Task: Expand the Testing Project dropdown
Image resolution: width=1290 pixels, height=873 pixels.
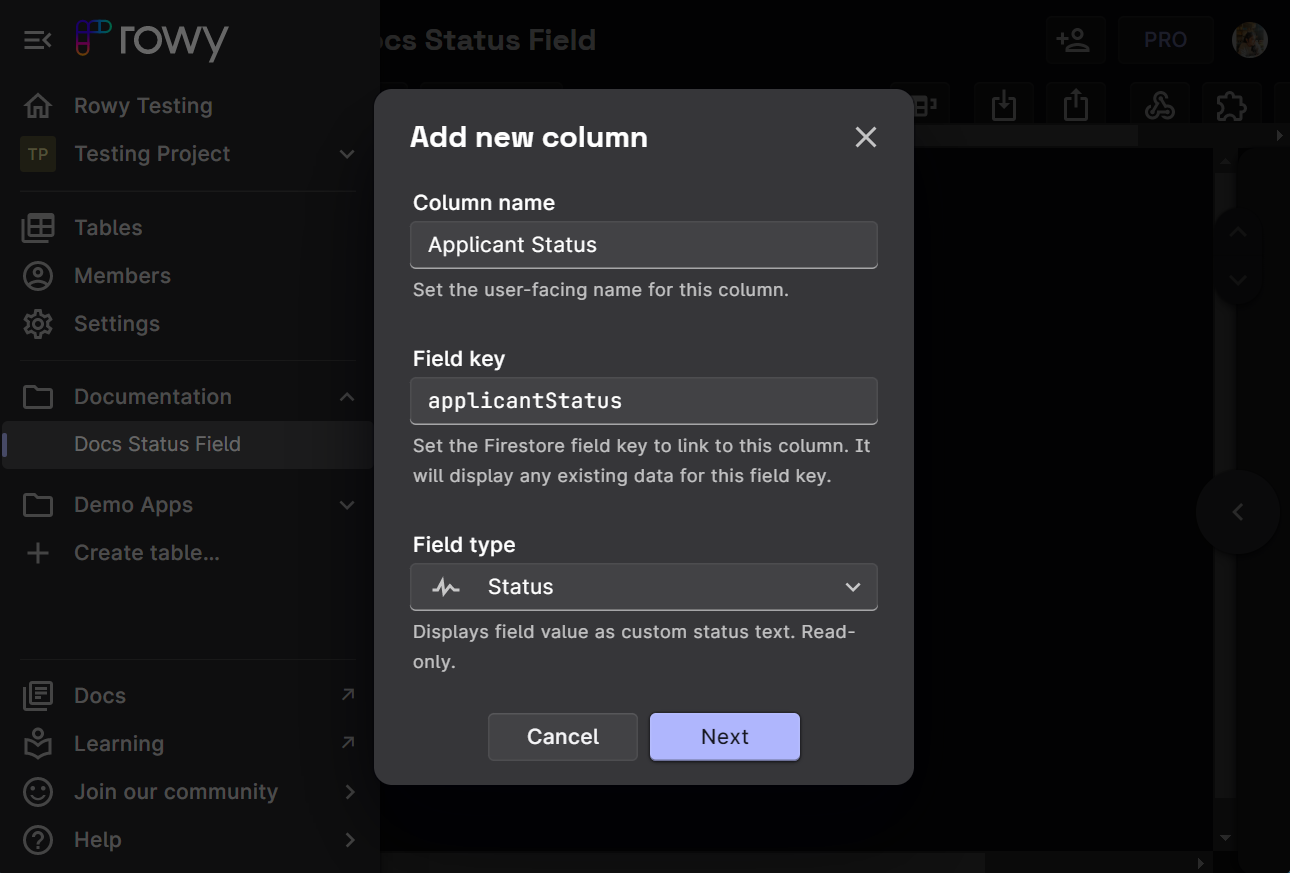Action: (346, 154)
